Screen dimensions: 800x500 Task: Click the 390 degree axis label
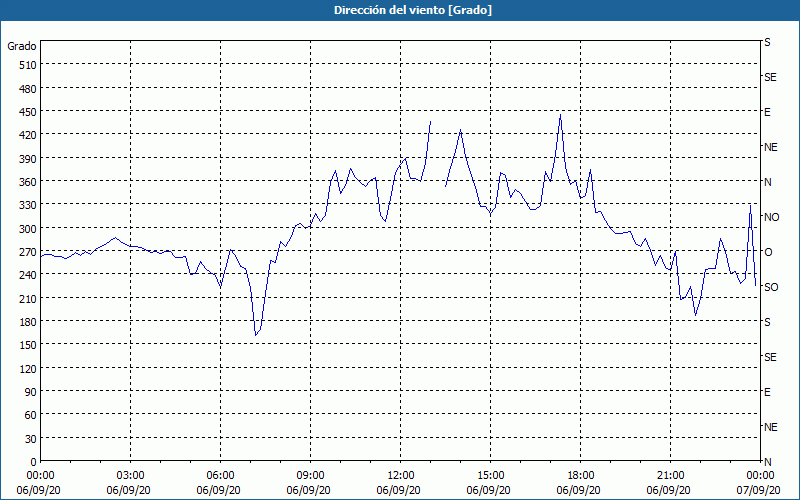point(28,159)
